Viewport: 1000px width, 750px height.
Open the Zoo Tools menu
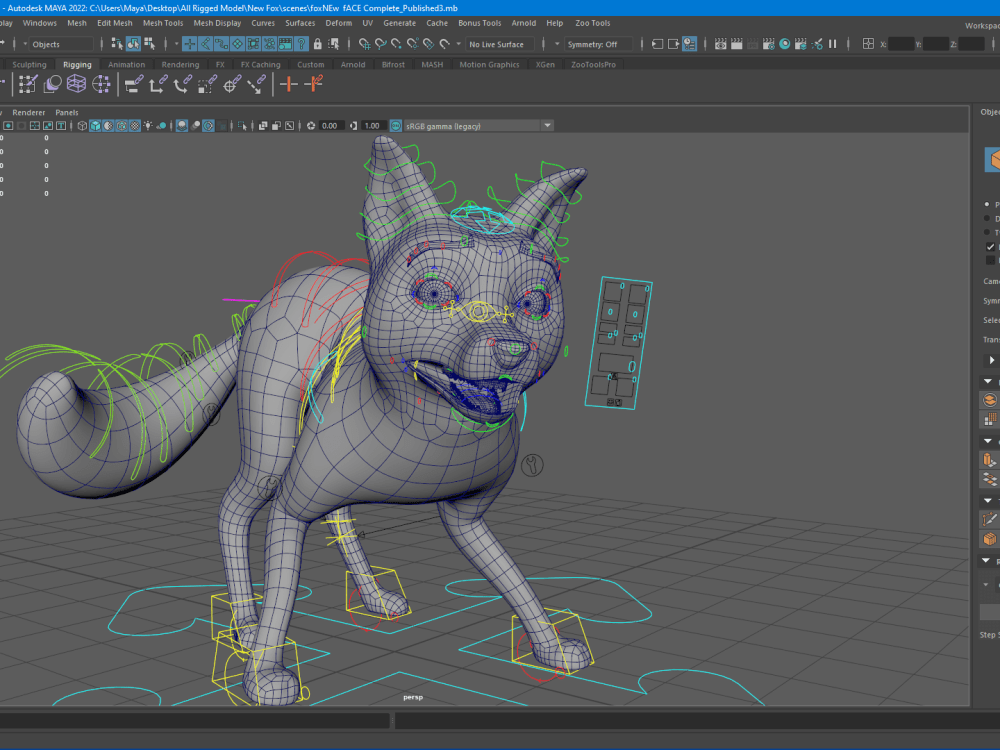click(x=592, y=22)
